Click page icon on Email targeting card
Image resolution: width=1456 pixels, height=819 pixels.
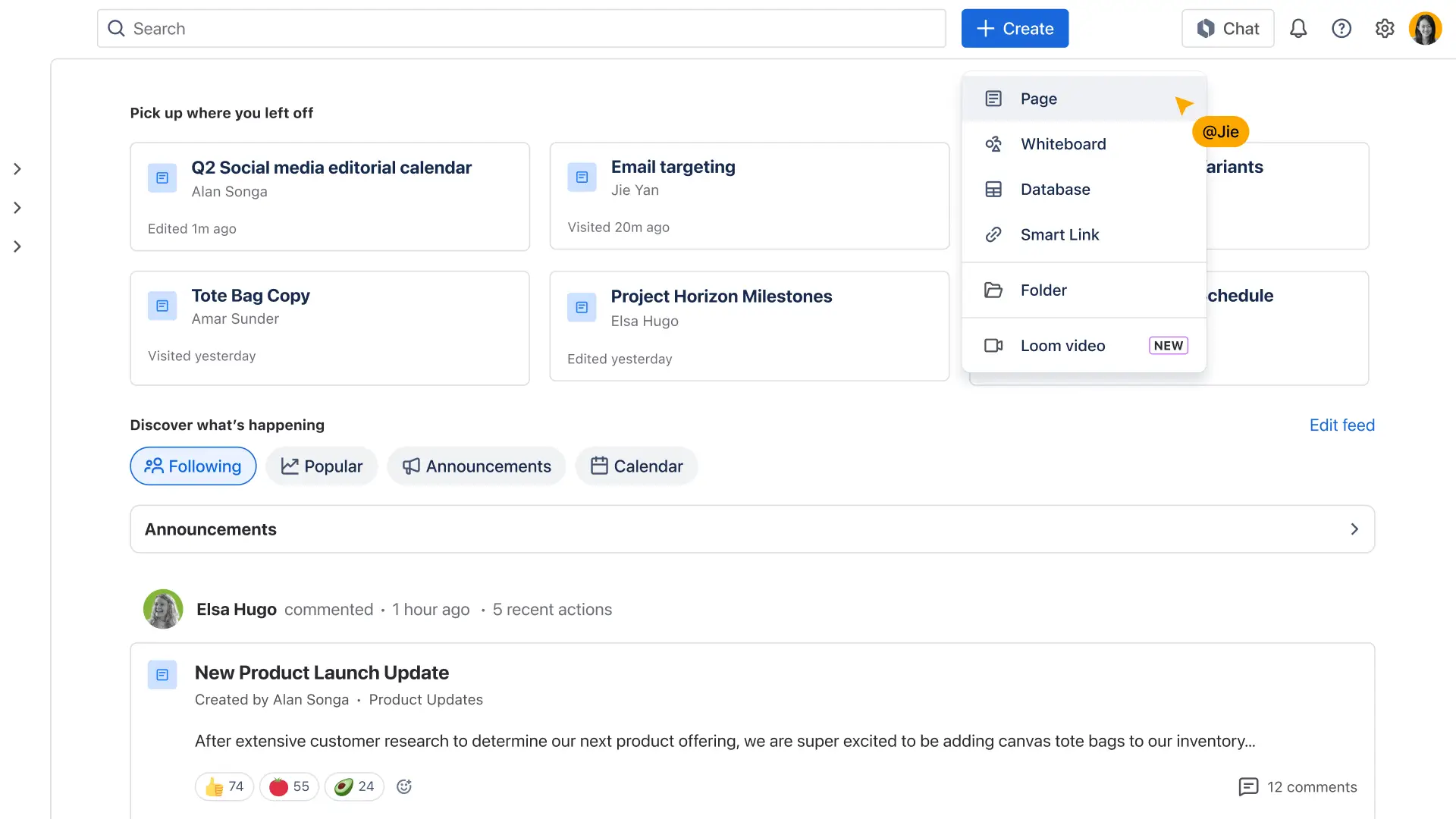[x=582, y=177]
